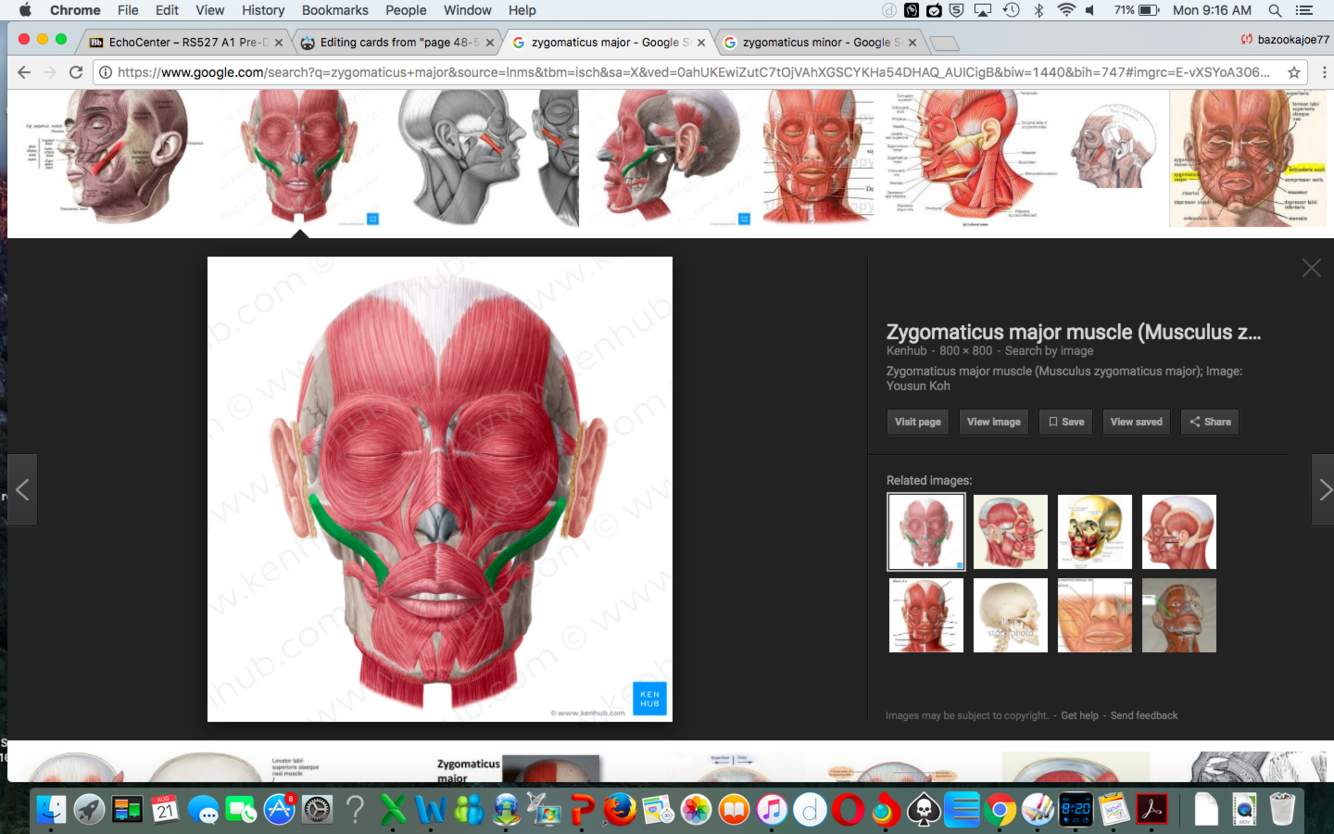
Task: Open the AirPlay display menu
Action: click(x=983, y=10)
